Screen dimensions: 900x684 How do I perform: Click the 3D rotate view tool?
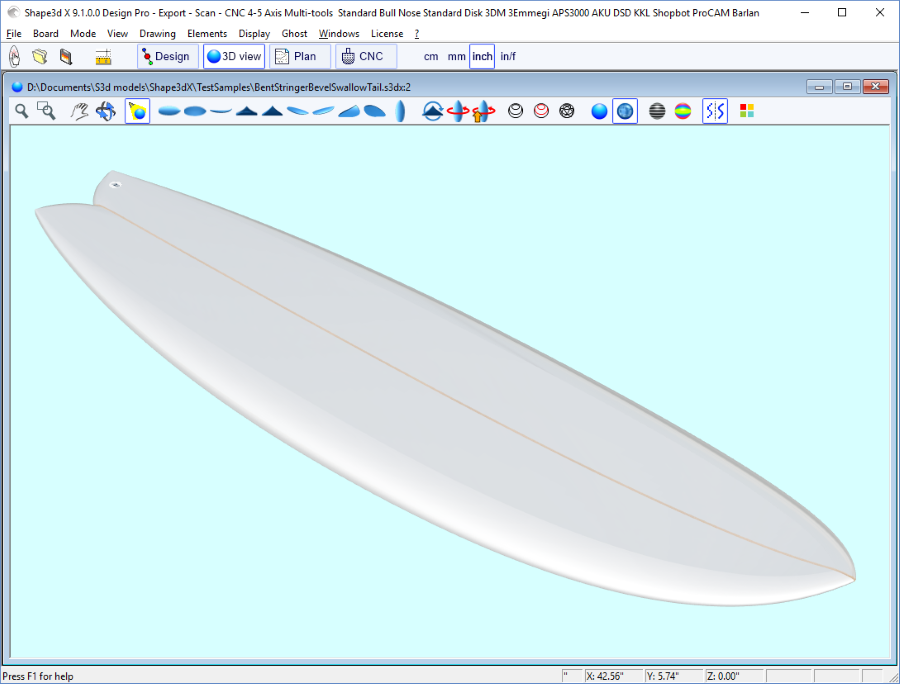106,111
